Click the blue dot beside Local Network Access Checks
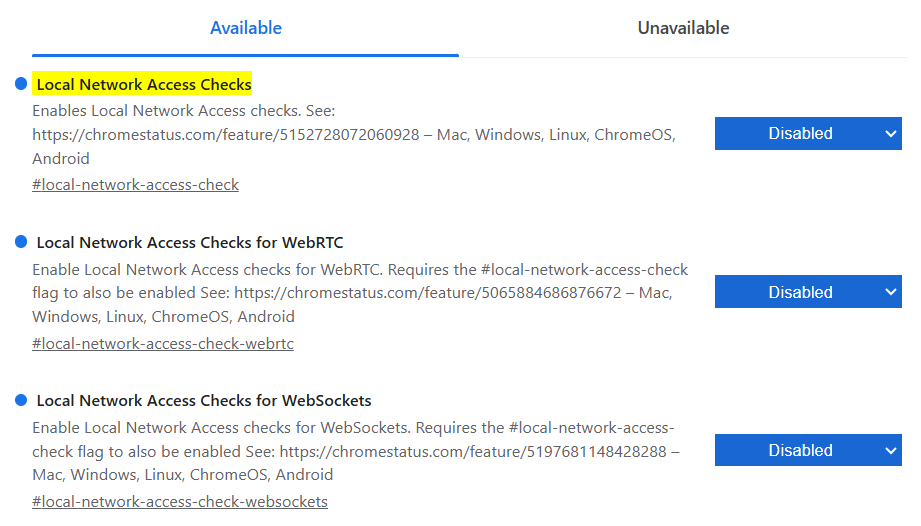The image size is (921, 526). [21, 84]
